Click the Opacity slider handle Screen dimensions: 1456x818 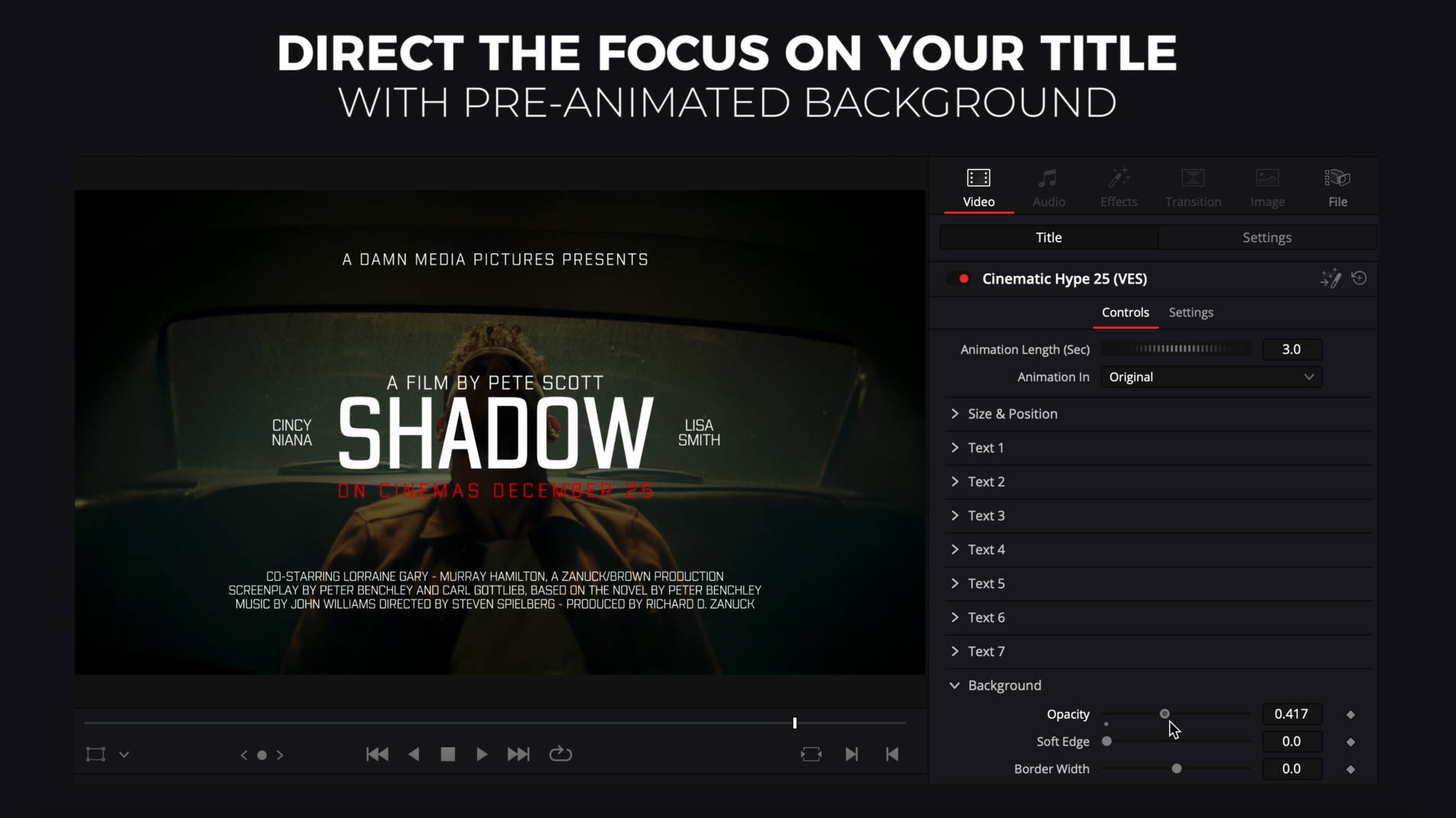(1164, 714)
